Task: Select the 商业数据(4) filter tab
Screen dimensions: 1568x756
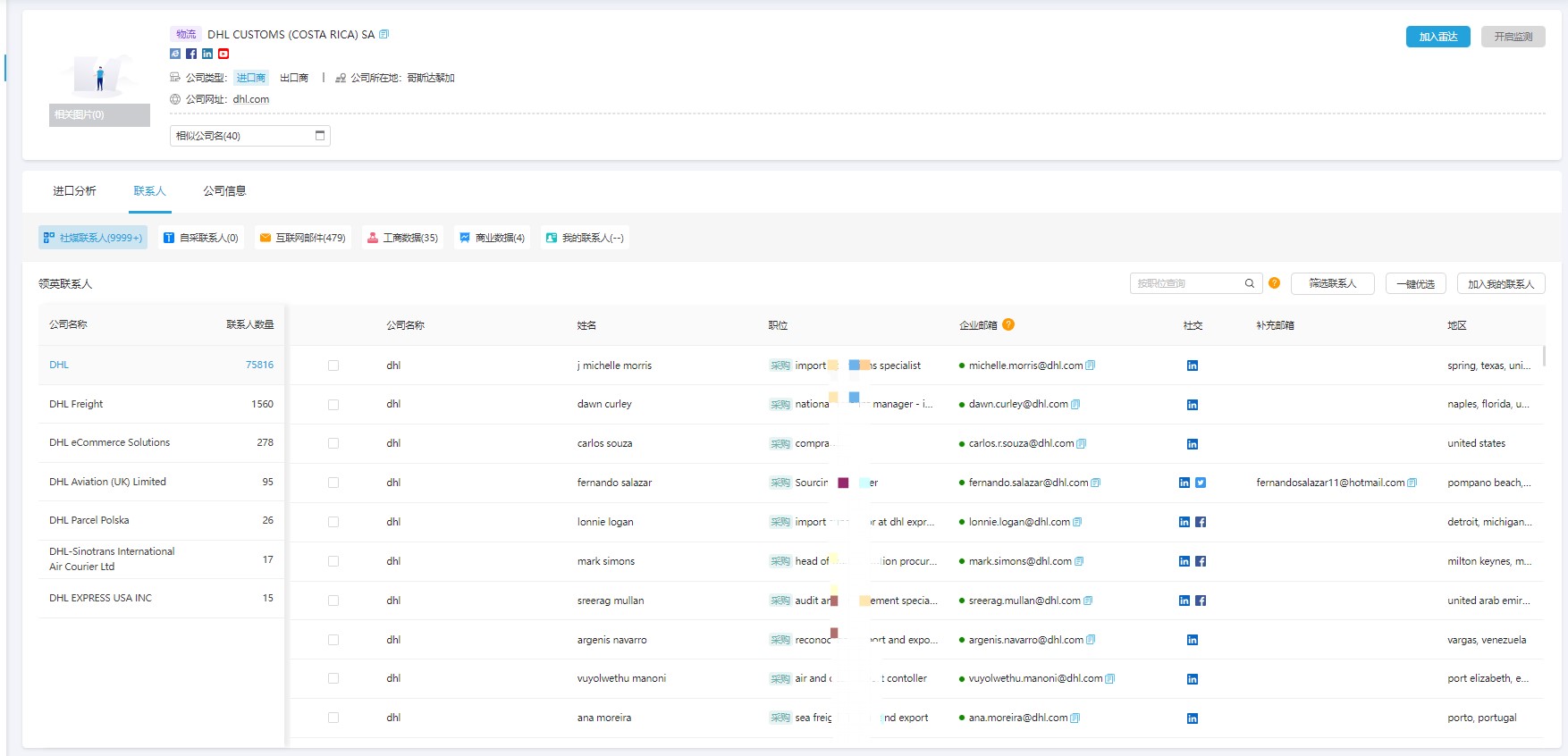Action: pyautogui.click(x=492, y=238)
